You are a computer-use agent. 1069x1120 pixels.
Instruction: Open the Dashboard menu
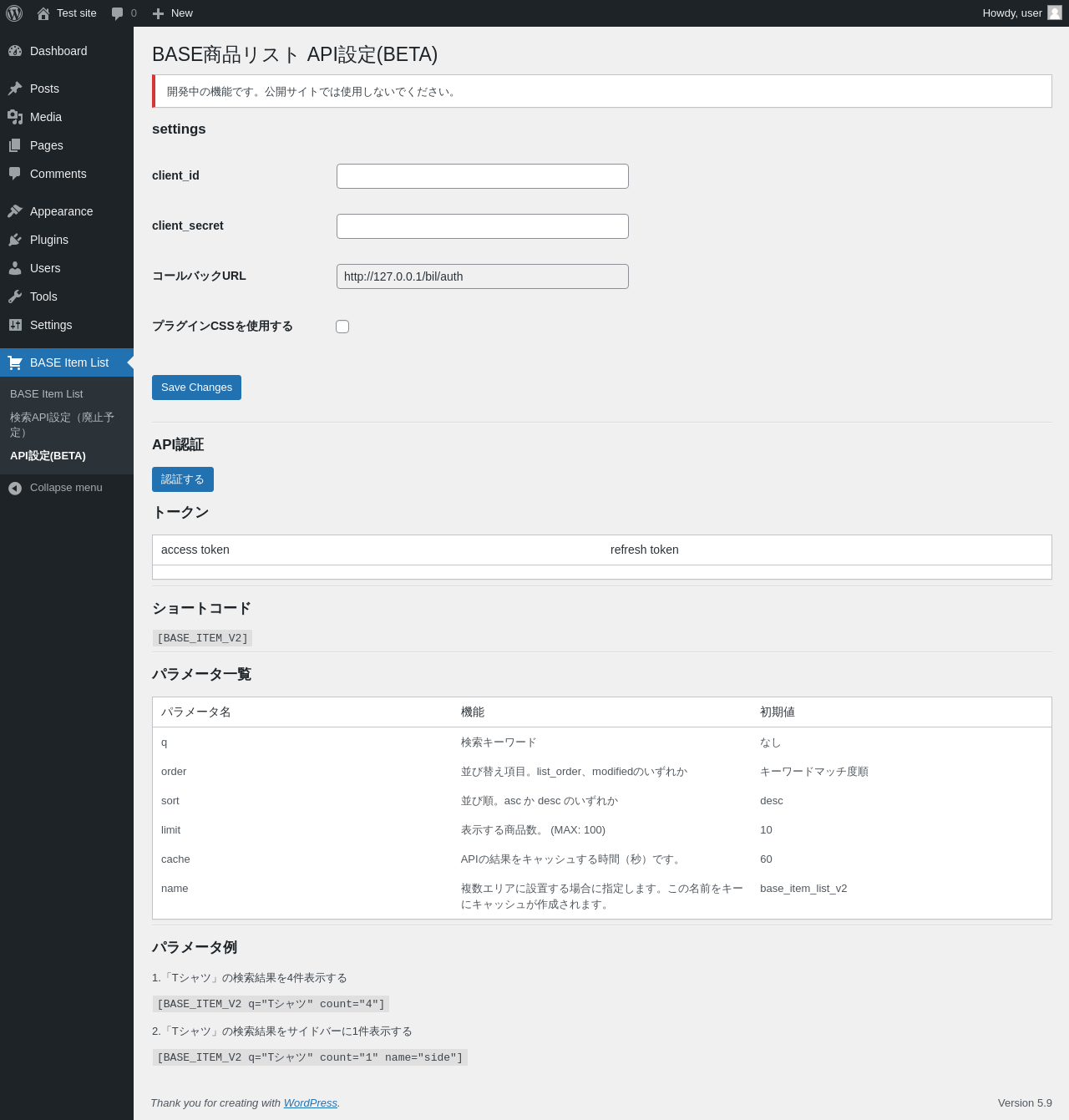(67, 51)
